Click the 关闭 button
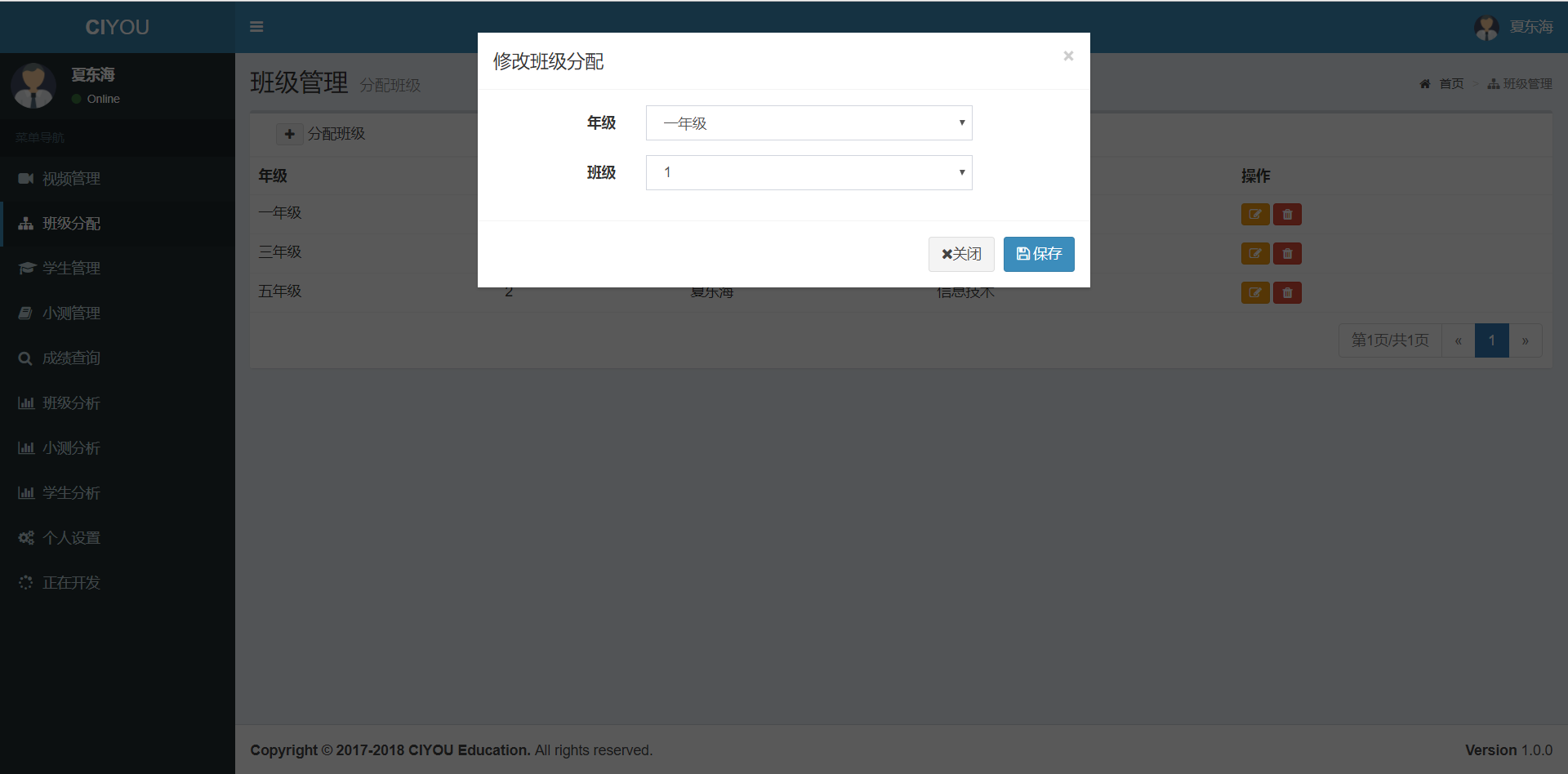This screenshot has height=774, width=1568. coord(961,255)
